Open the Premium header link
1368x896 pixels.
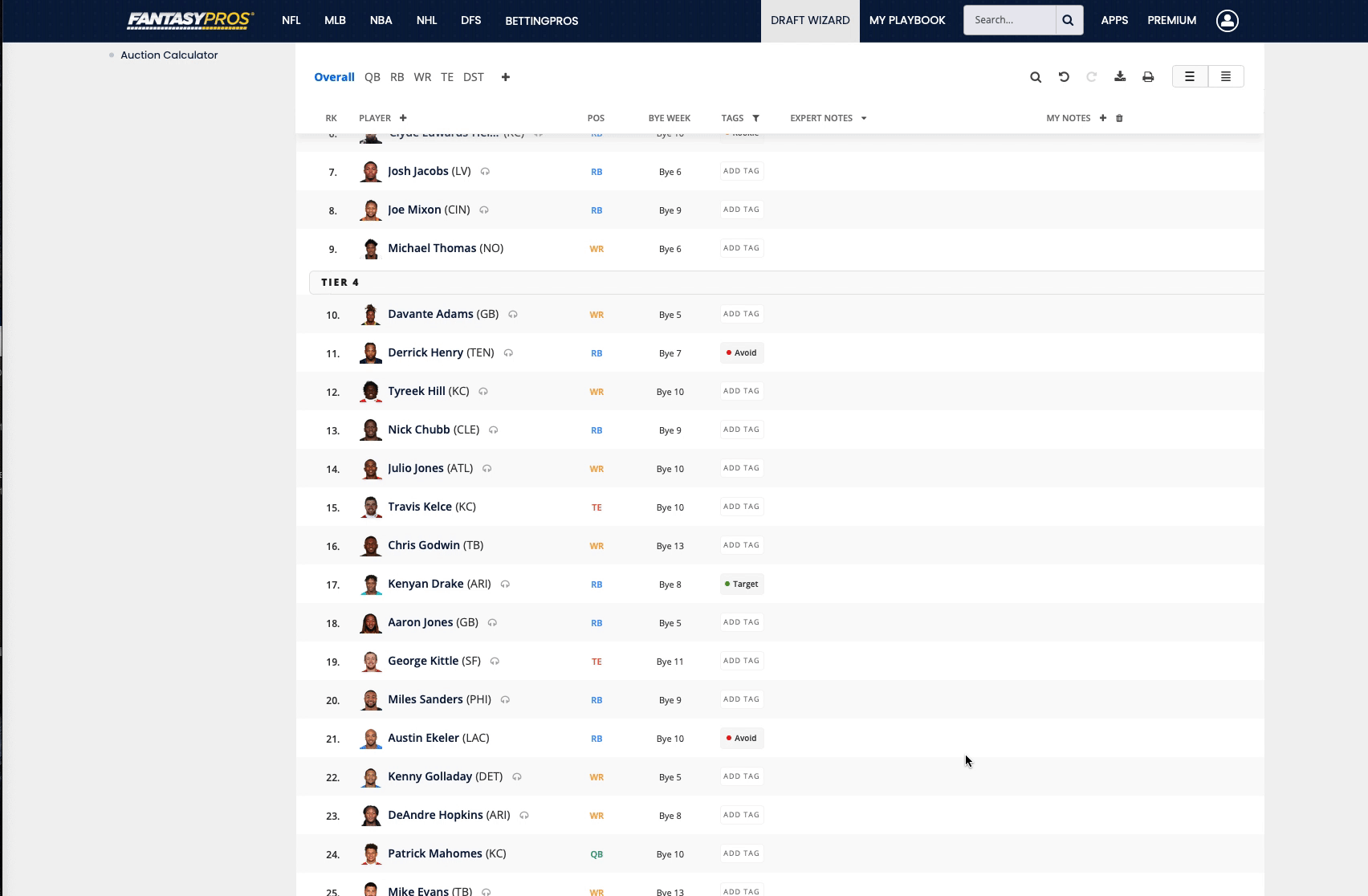[x=1172, y=20]
